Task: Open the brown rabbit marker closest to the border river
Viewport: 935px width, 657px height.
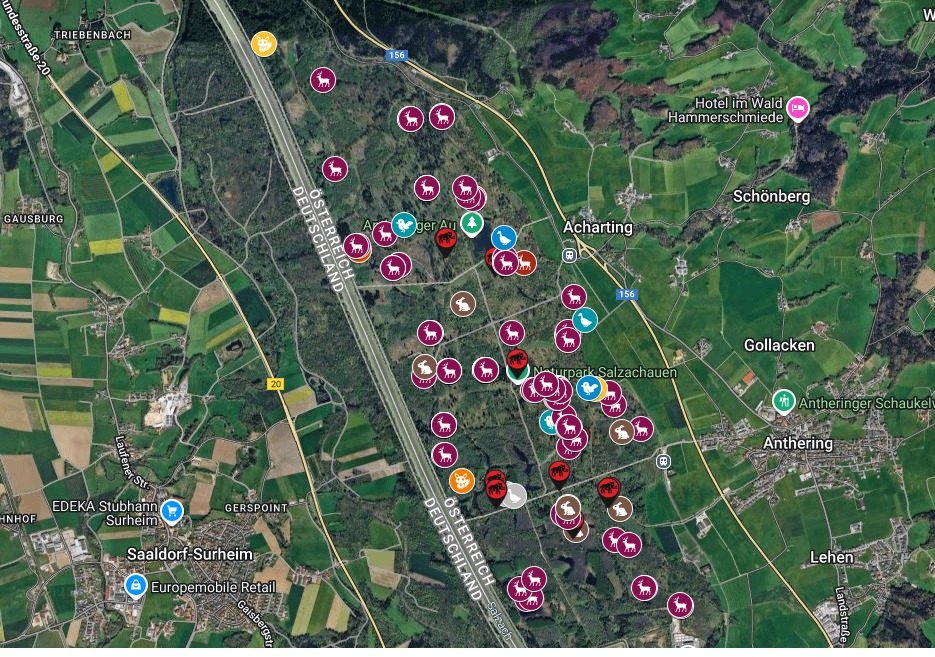Action: point(425,367)
